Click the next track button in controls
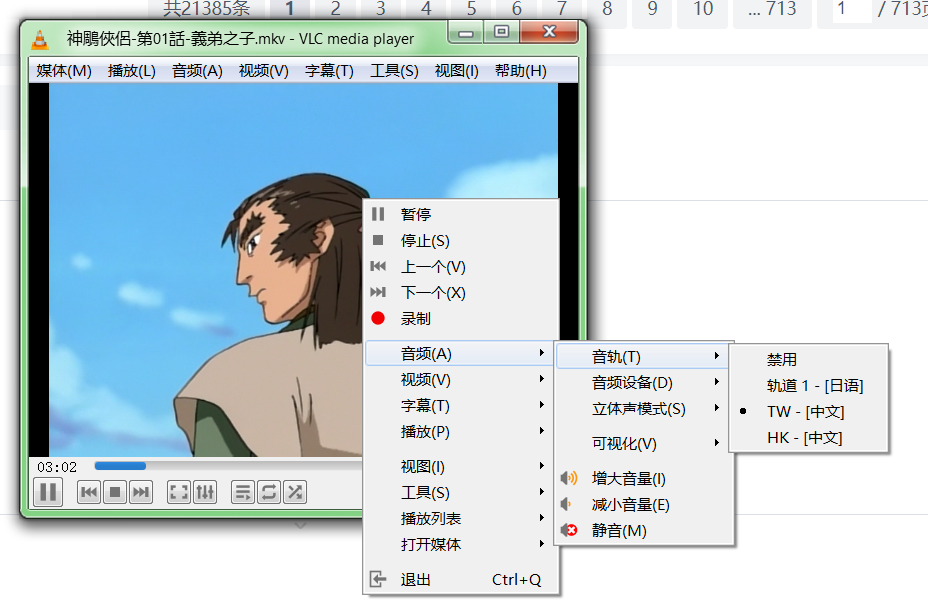This screenshot has width=928, height=606. point(141,492)
